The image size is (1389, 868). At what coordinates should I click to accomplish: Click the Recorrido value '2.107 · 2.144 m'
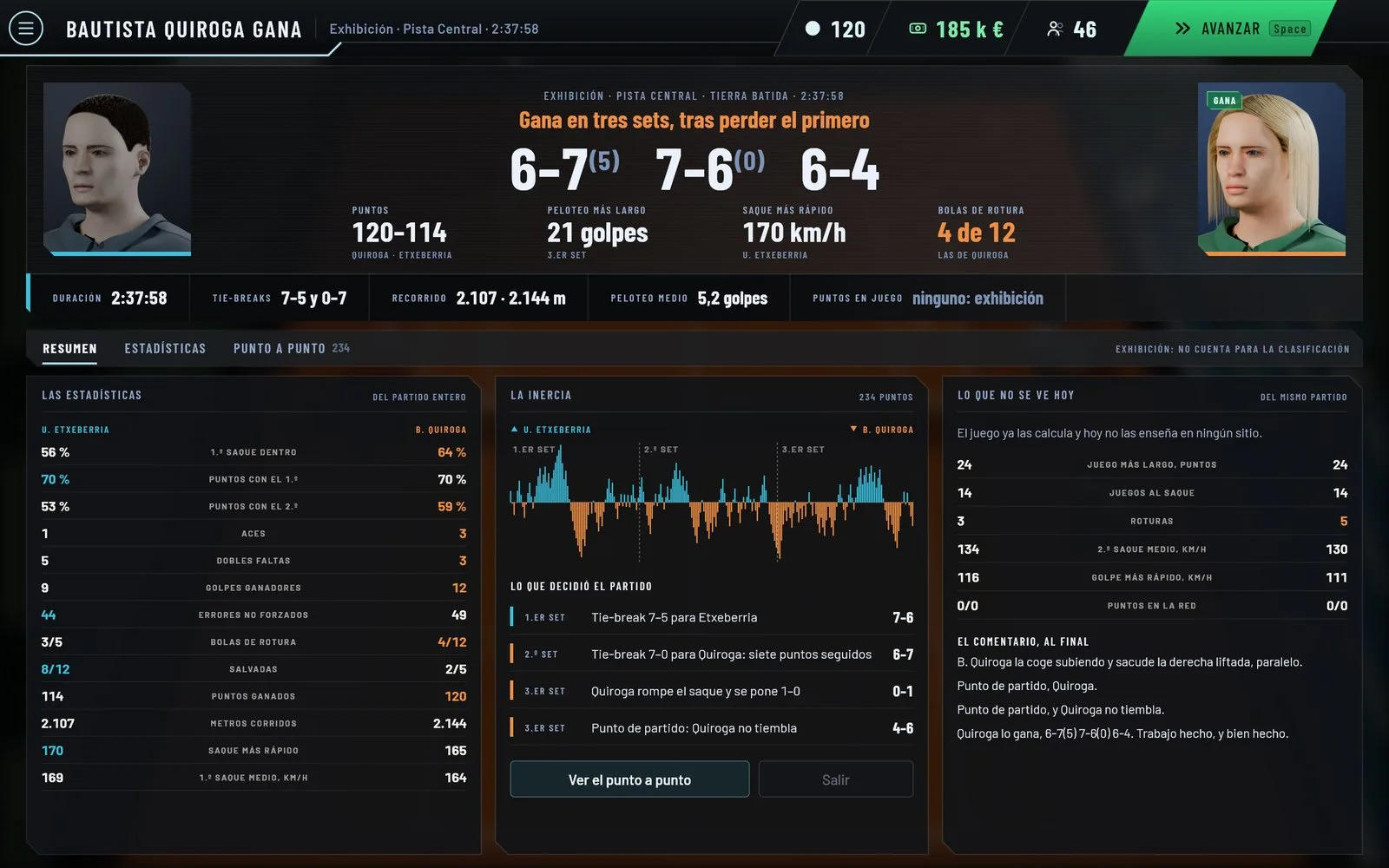510,298
